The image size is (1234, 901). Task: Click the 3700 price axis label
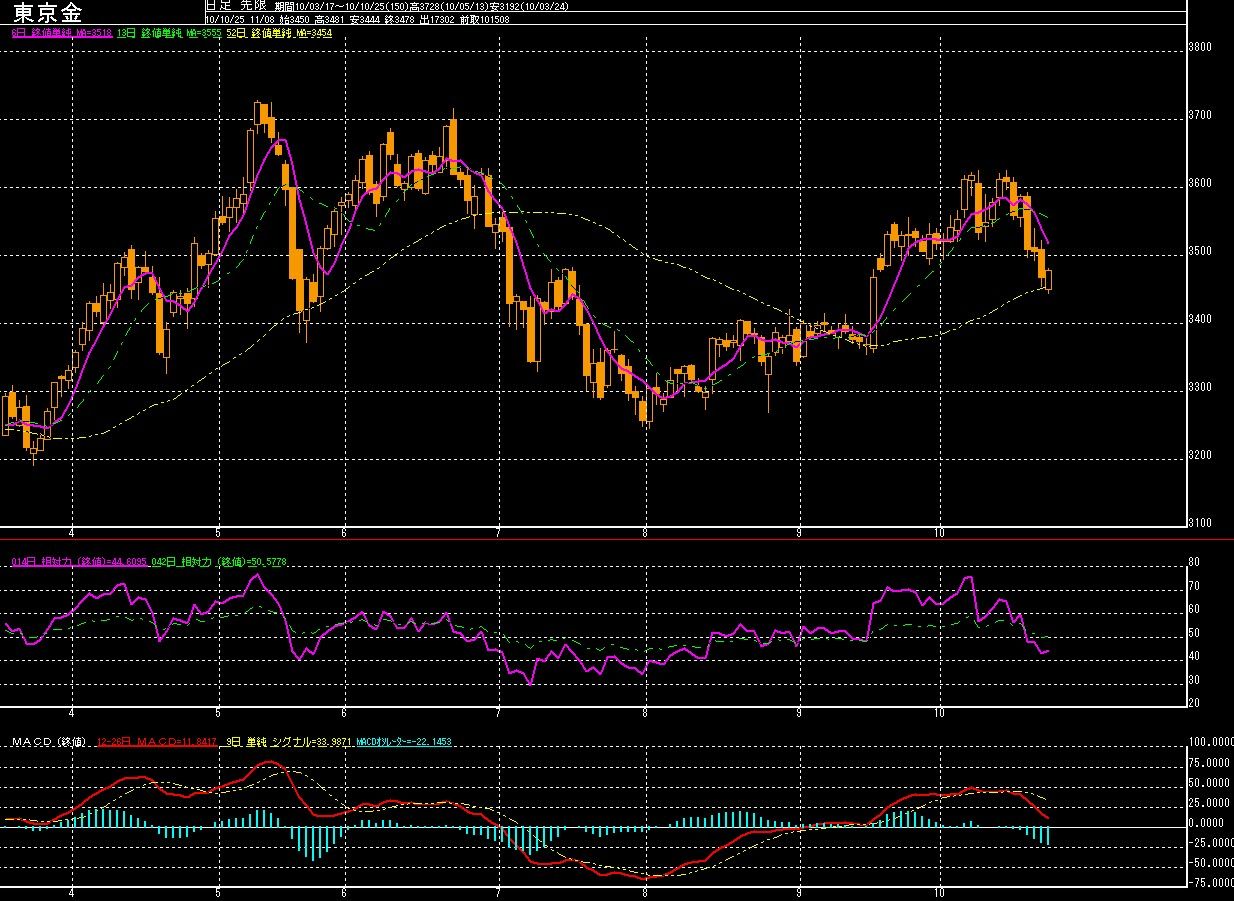tap(1200, 115)
